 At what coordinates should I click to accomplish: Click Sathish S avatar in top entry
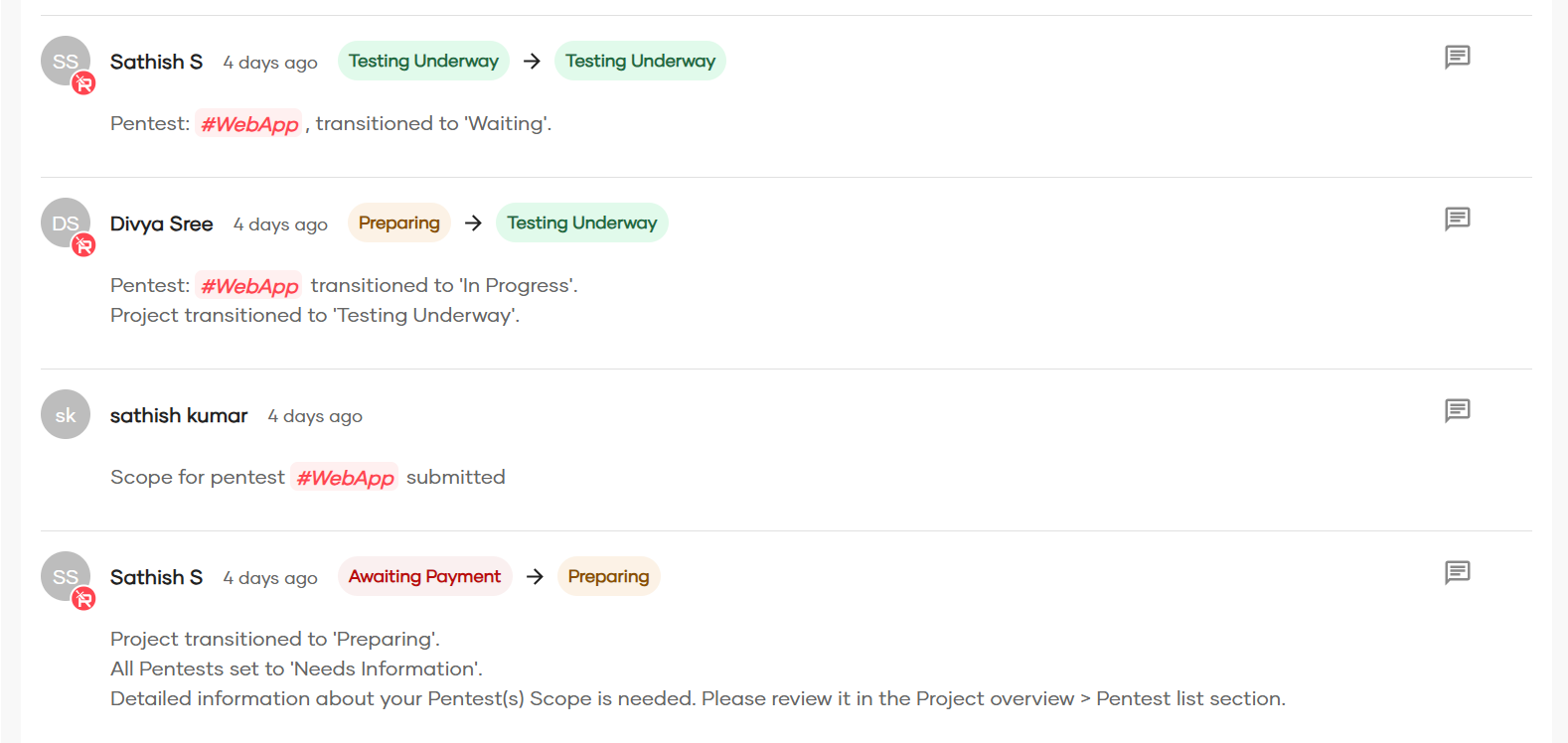64,61
